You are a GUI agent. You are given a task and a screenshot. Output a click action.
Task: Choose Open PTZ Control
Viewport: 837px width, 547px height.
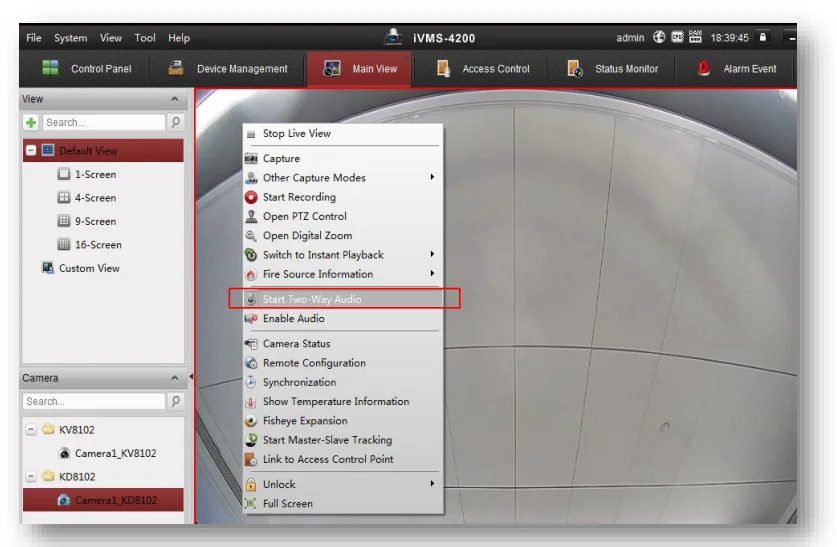343,216
